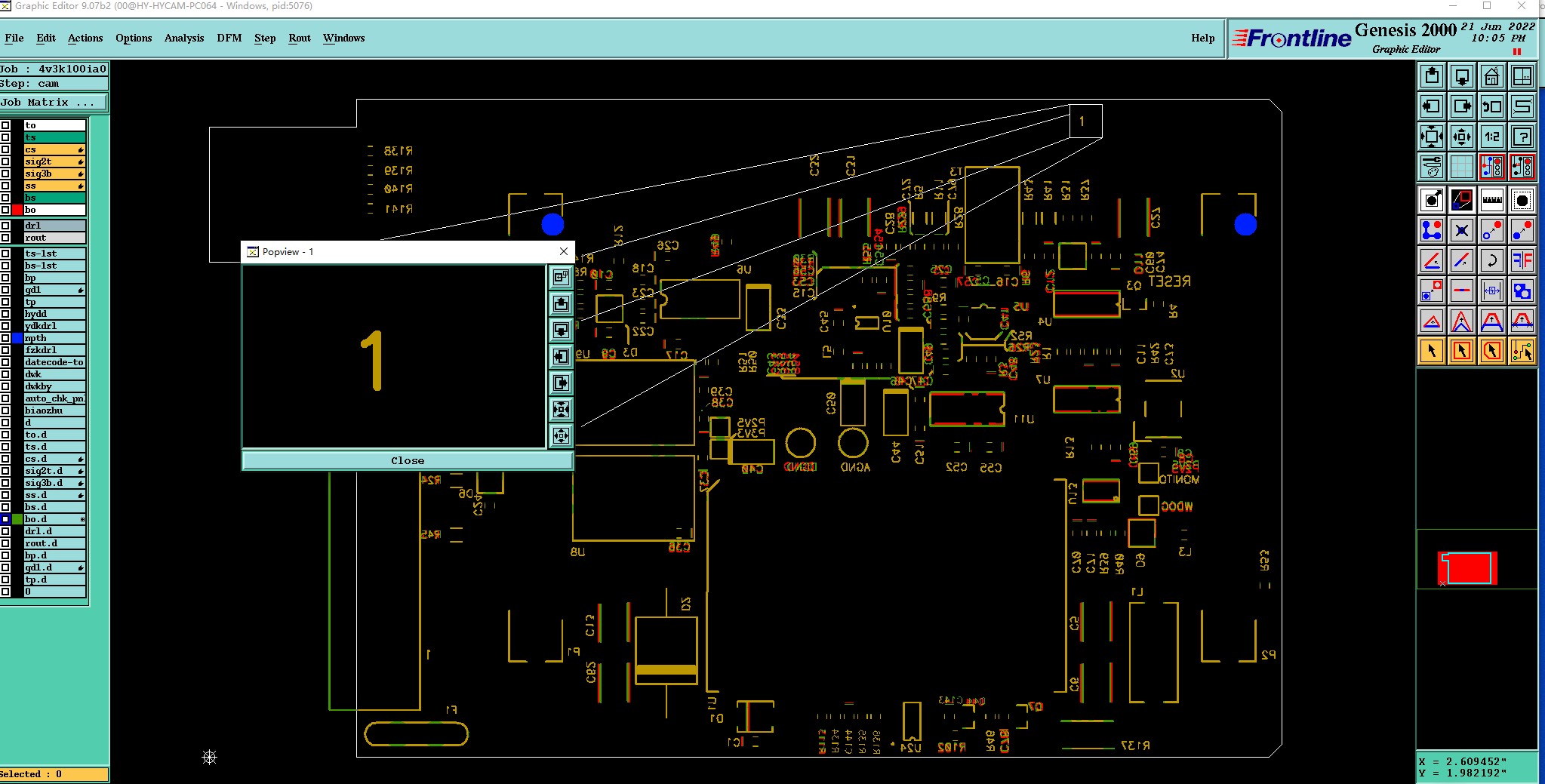The height and width of the screenshot is (784, 1545).
Task: Click the Selected : 0 status field
Action: (x=54, y=774)
